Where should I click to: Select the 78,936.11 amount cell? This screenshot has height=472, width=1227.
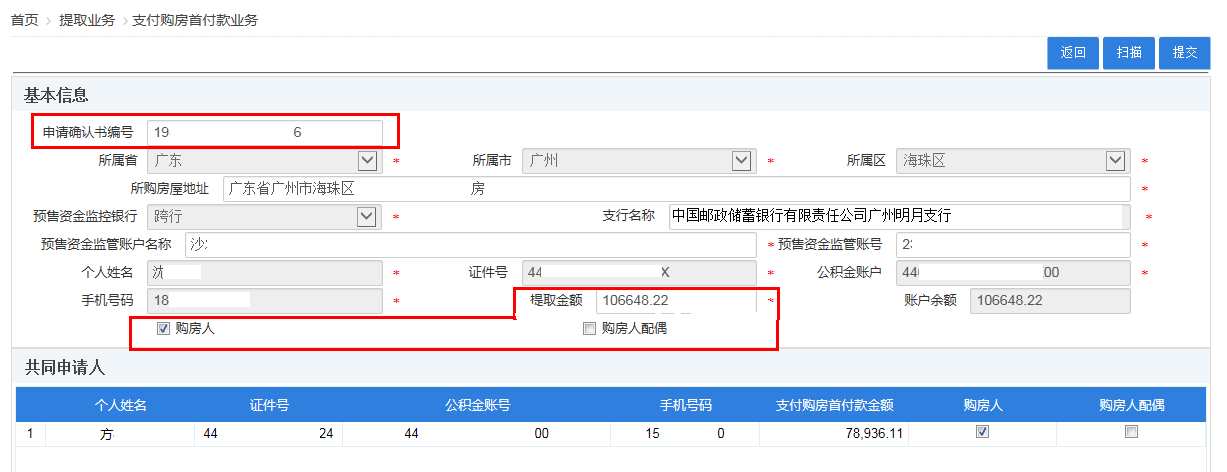point(835,434)
